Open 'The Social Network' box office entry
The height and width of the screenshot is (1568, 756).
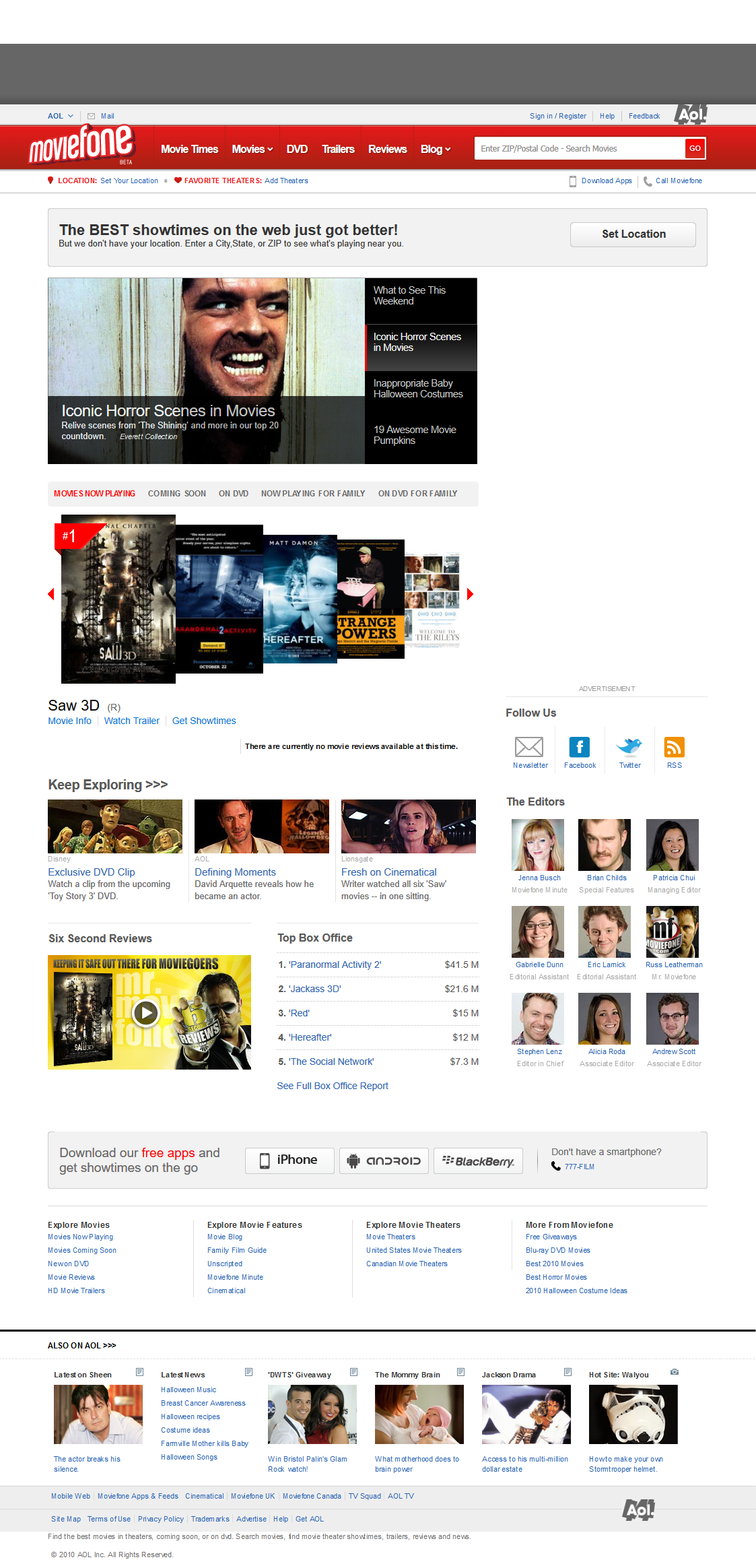[331, 1061]
